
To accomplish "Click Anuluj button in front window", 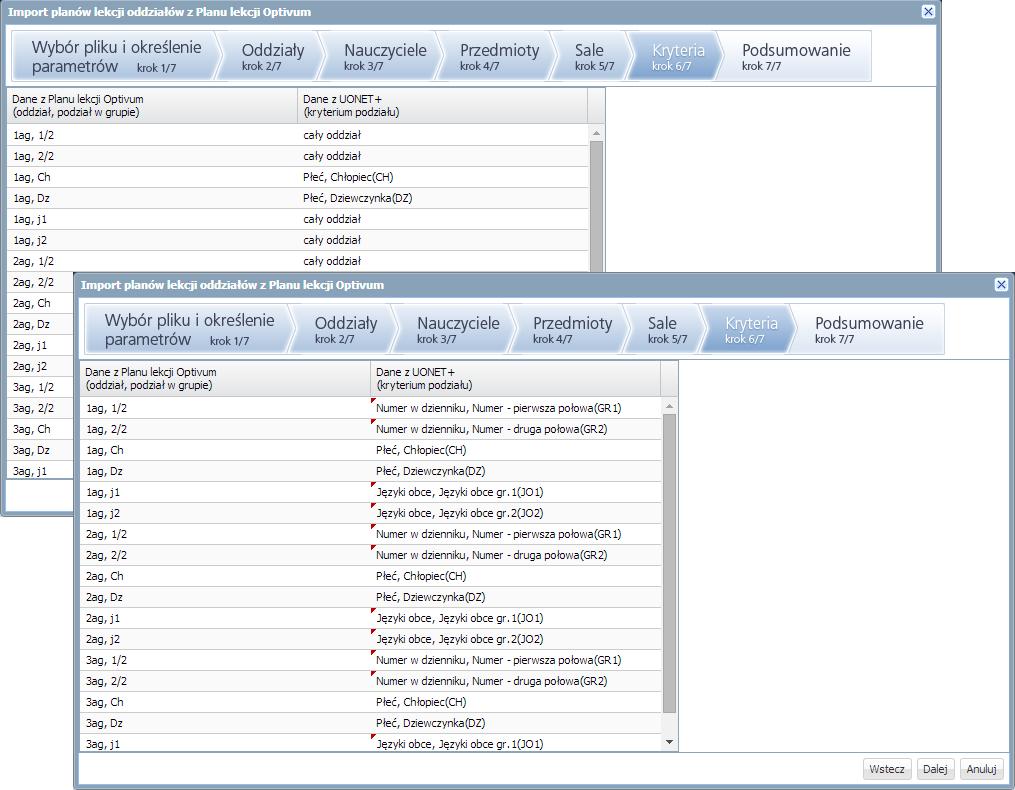I will click(x=981, y=769).
